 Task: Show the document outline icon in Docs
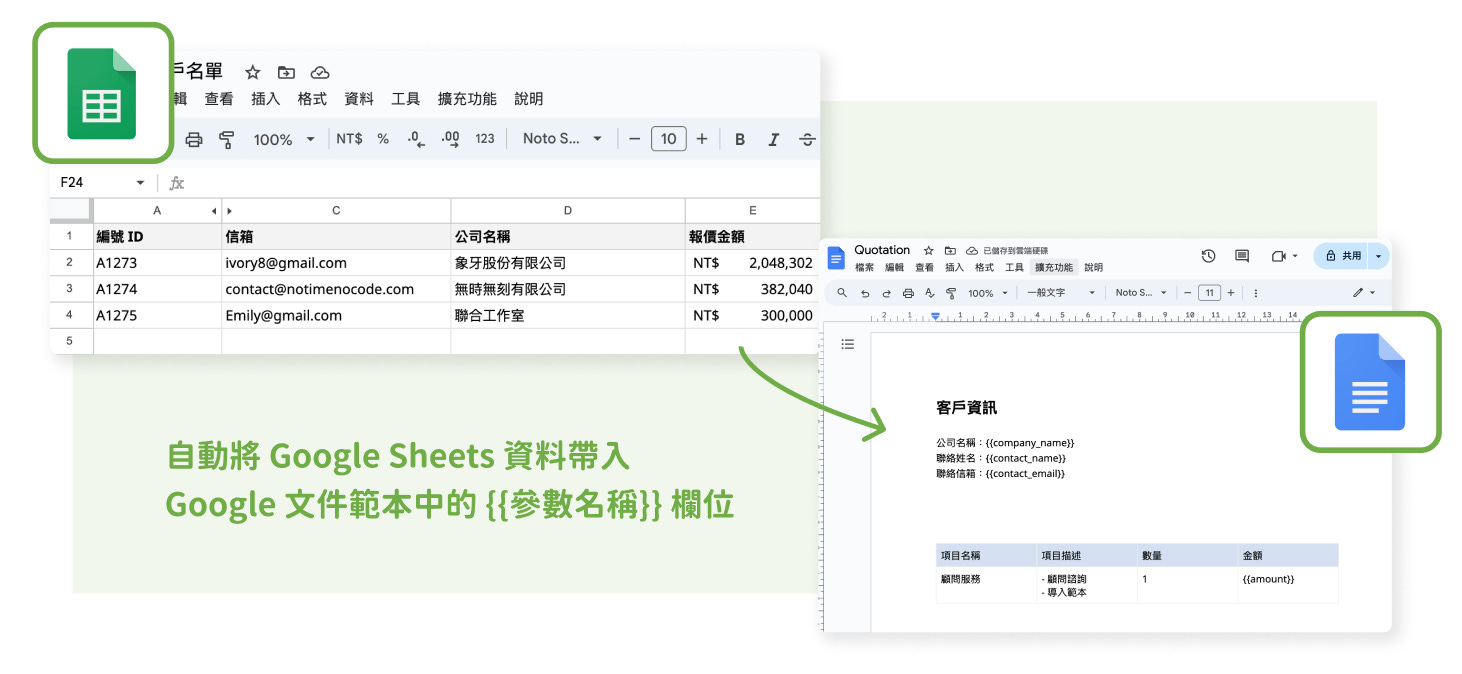pos(848,344)
